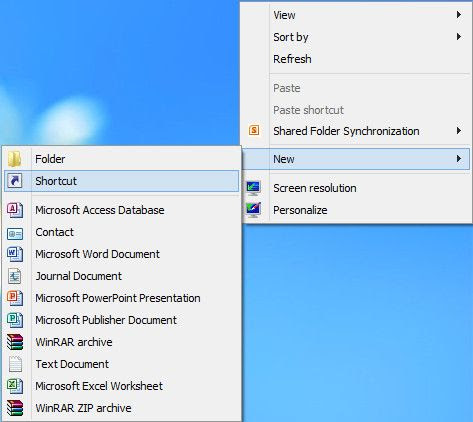The image size is (473, 422).
Task: Expand Shared Folder Synchronization submenu arrow
Action: tap(459, 131)
